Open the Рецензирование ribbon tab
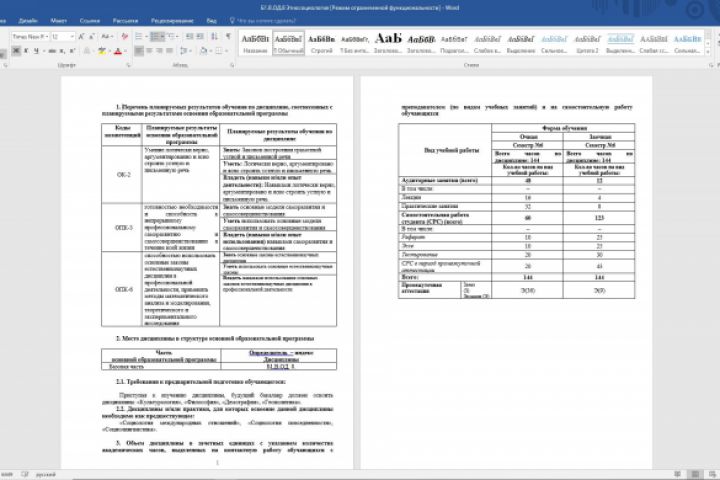This screenshot has height=480, width=720. (172, 21)
